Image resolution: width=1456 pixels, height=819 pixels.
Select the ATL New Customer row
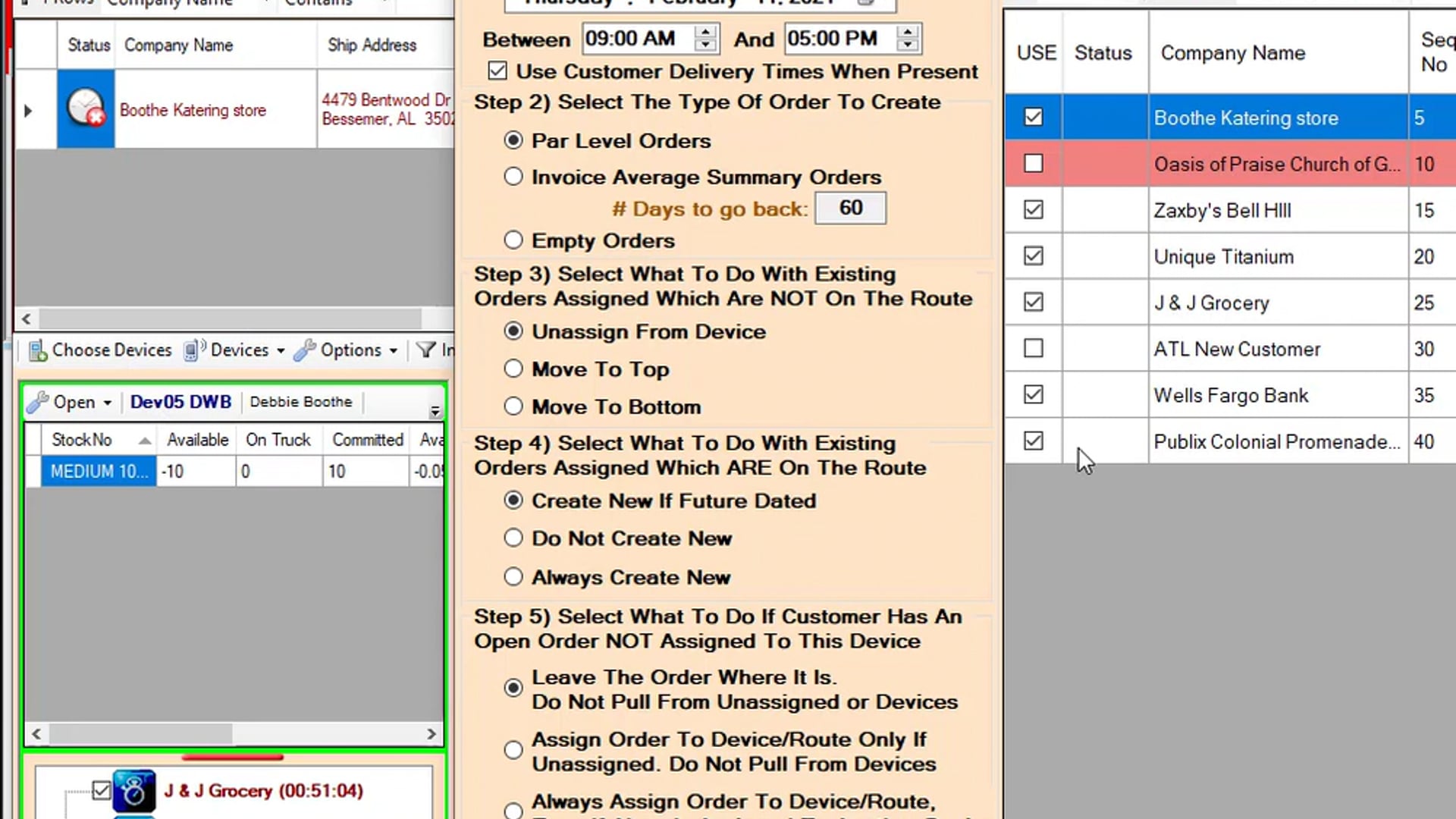click(1230, 349)
